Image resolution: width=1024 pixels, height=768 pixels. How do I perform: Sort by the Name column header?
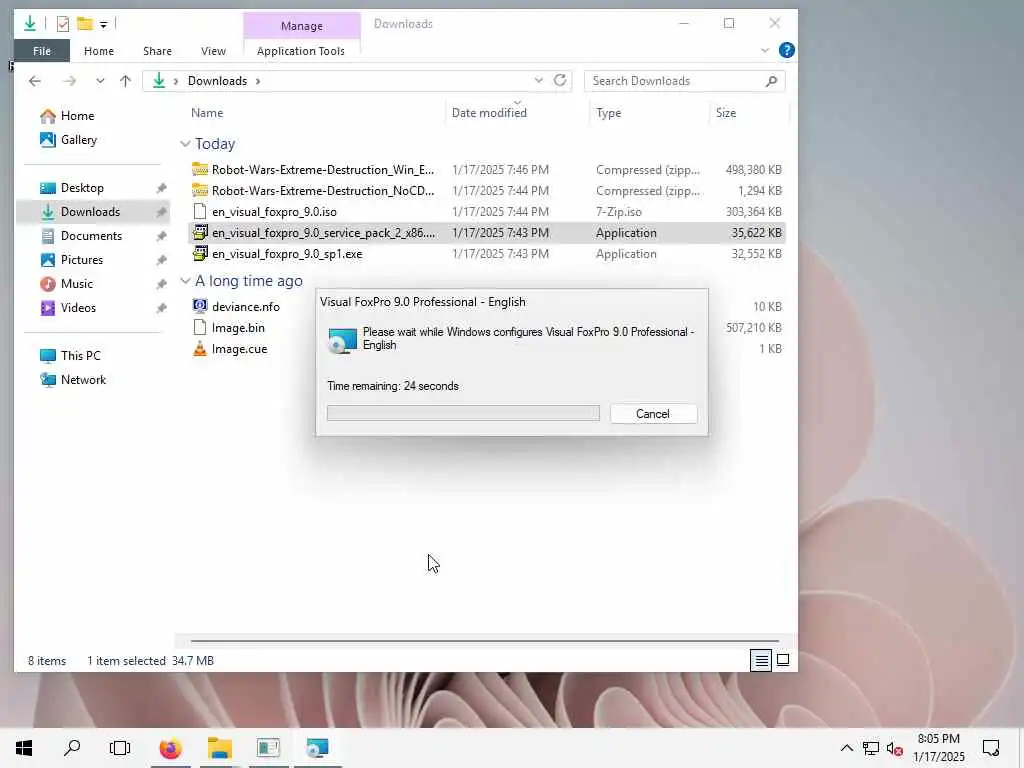coord(207,113)
